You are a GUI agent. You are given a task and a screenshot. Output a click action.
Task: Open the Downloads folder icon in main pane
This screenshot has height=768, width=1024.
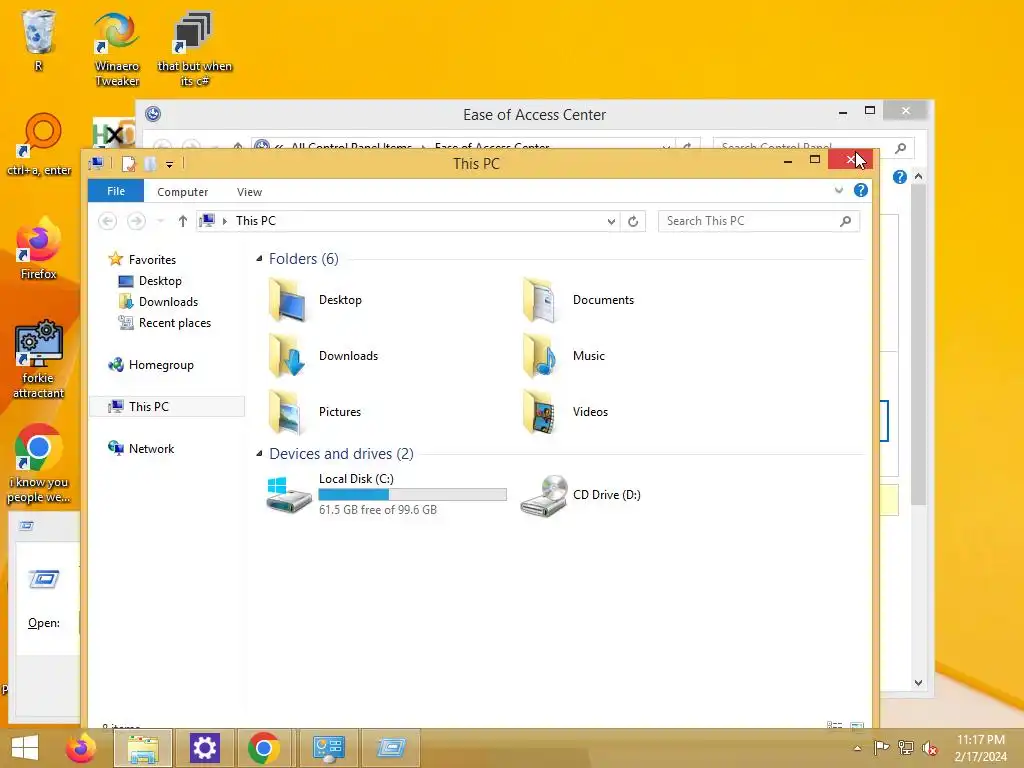click(287, 356)
